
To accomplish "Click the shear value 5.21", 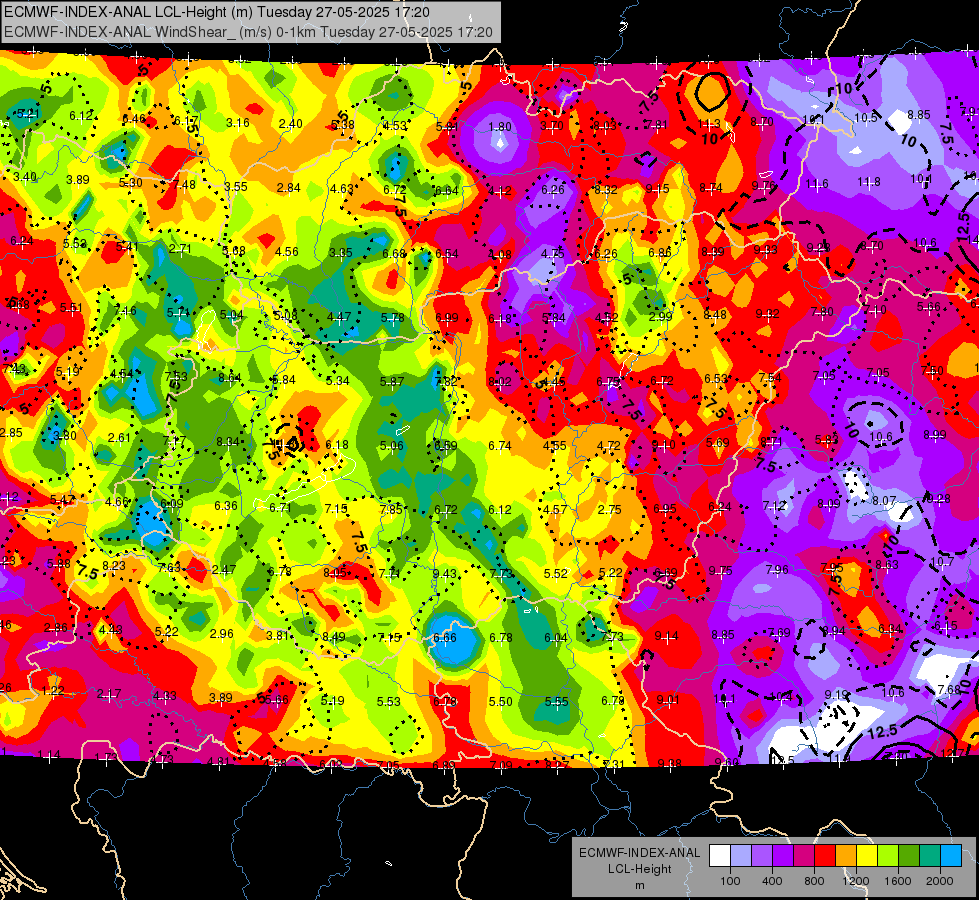I will [x=28, y=114].
